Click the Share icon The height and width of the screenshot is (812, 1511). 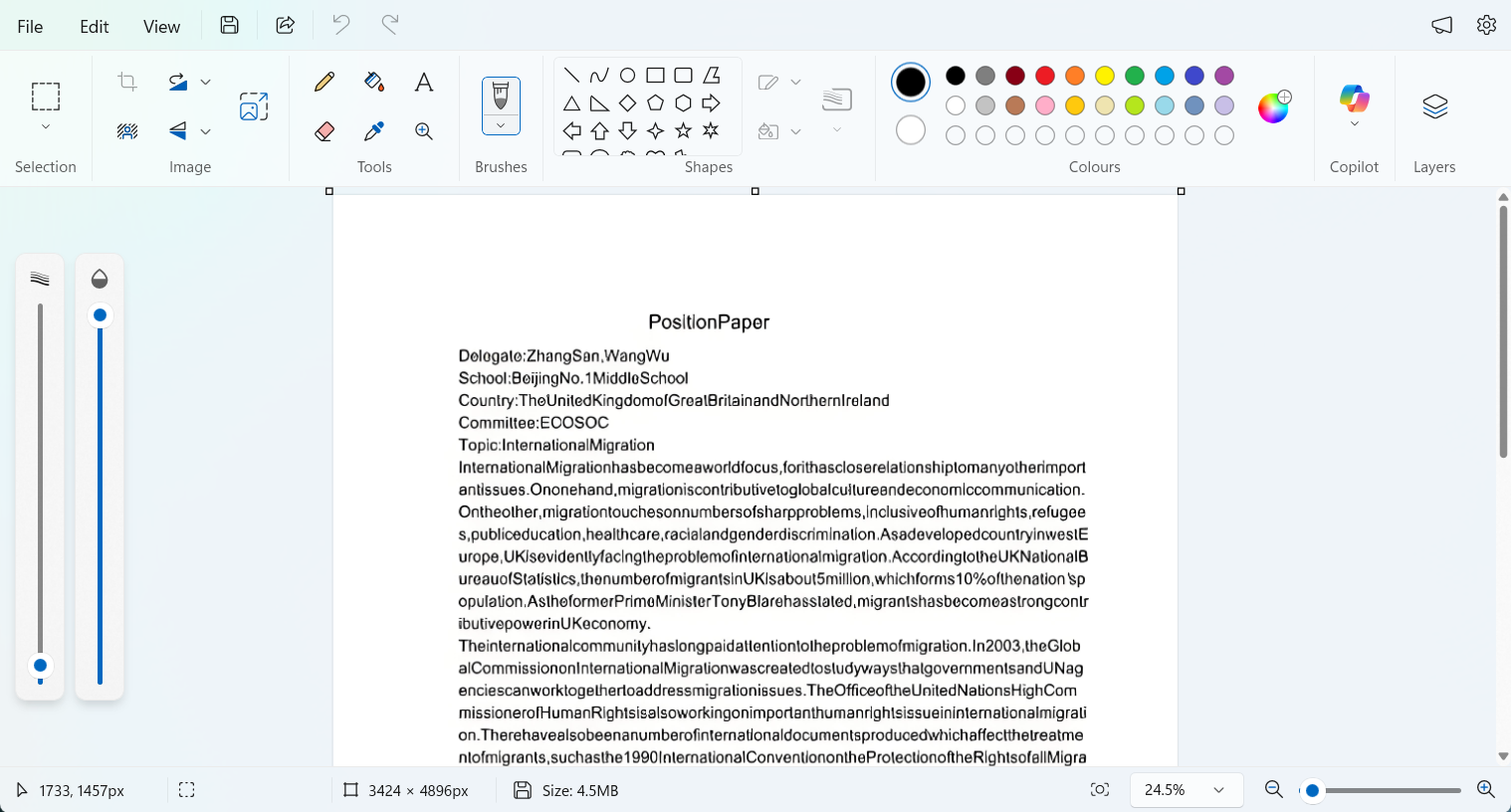[x=286, y=25]
